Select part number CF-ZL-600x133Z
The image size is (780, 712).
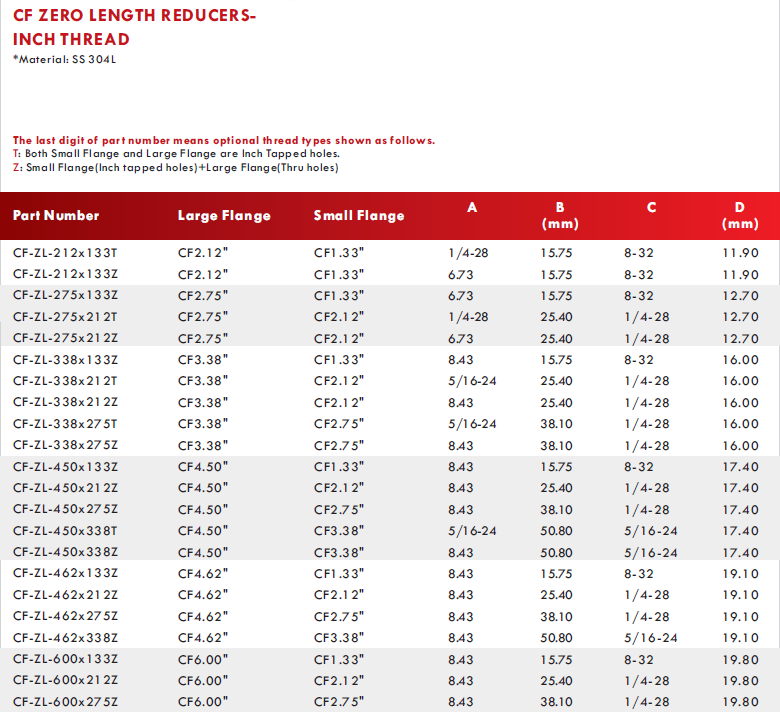pos(65,659)
